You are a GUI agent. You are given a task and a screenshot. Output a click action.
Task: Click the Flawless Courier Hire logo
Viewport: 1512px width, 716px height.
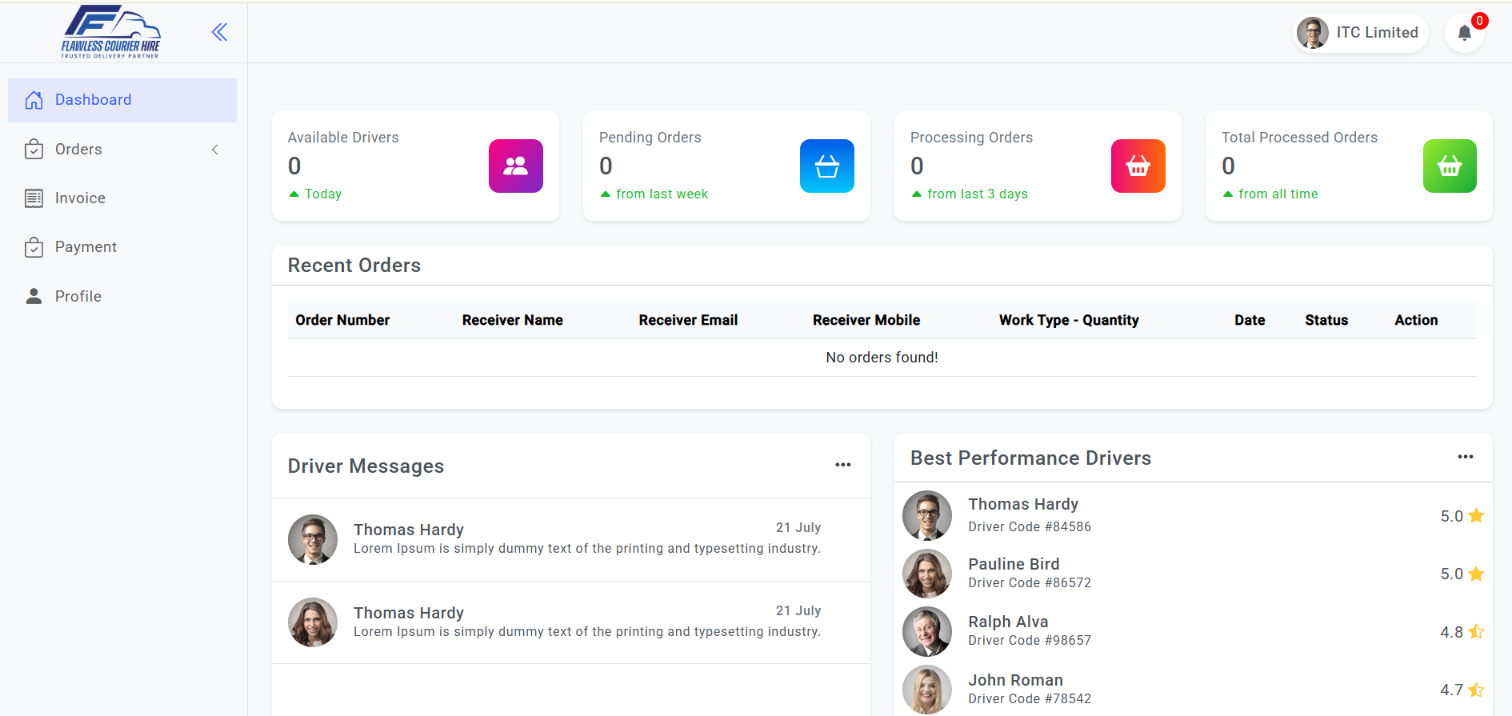click(110, 32)
